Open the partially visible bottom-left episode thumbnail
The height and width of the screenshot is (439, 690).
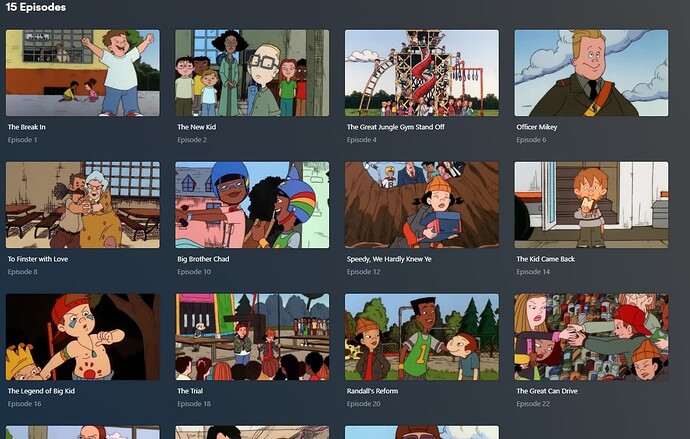83,432
